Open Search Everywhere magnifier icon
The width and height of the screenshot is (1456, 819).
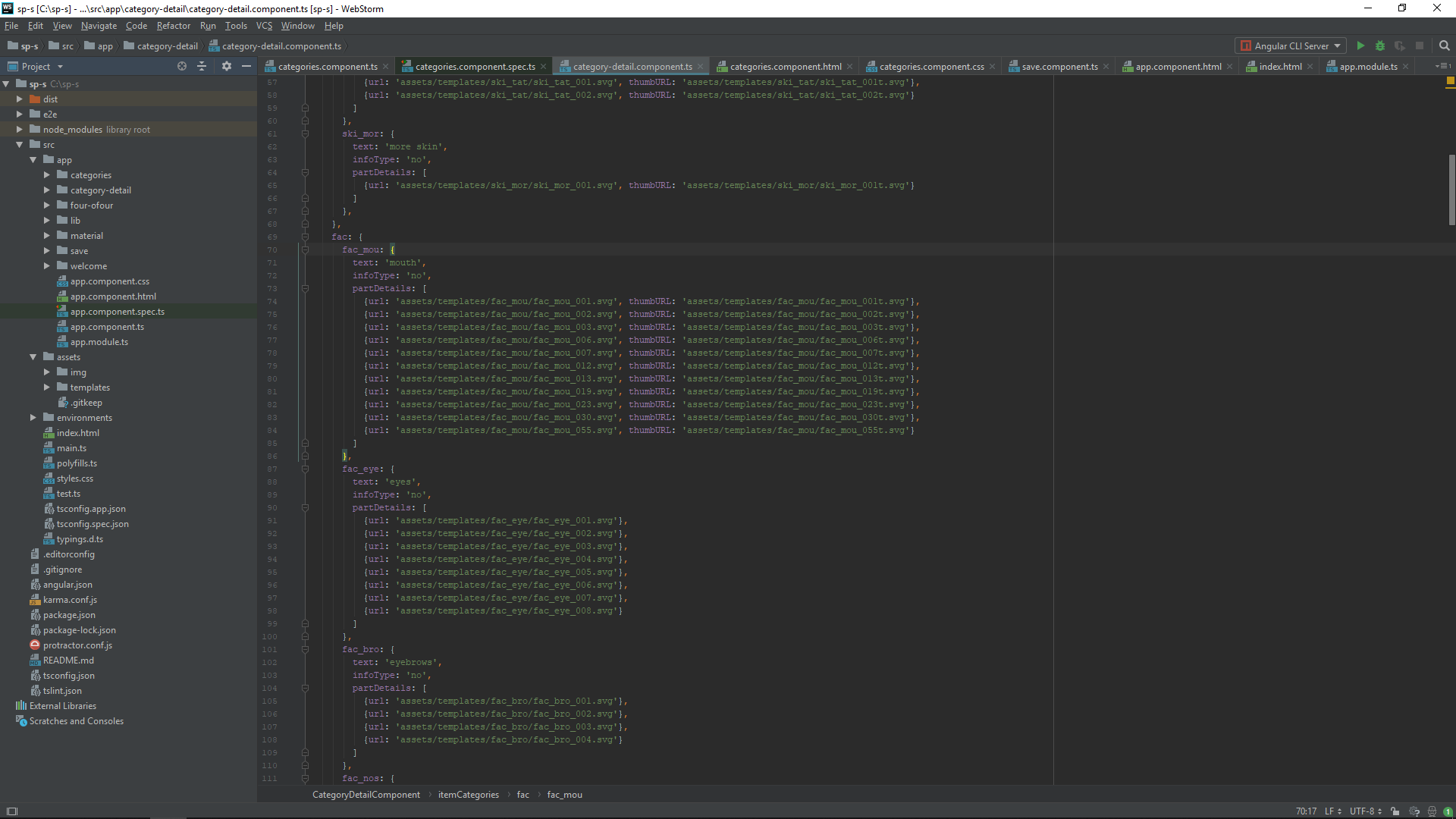[x=1445, y=46]
